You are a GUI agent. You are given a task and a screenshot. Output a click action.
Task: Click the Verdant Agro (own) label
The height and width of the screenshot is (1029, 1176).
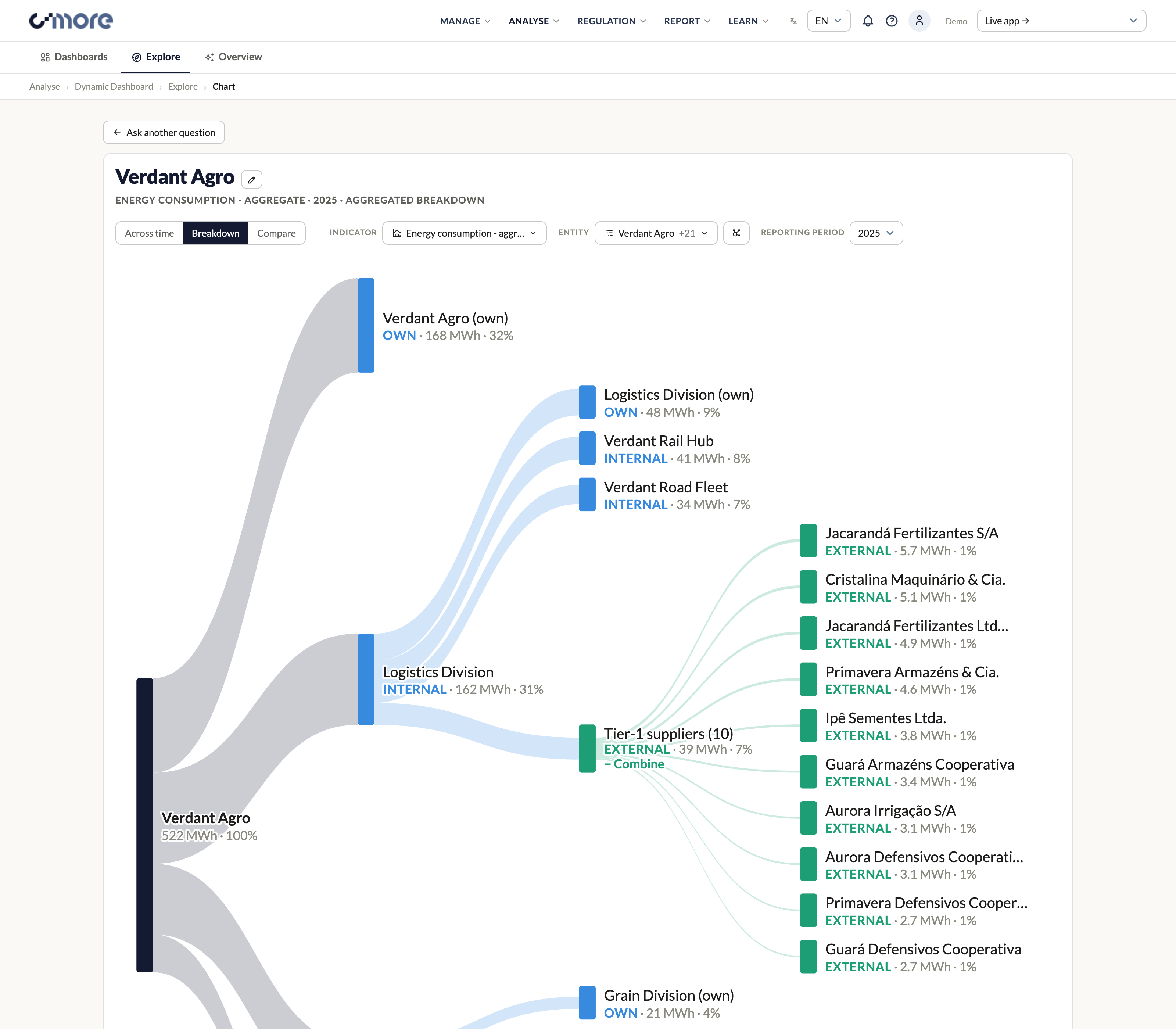(445, 318)
